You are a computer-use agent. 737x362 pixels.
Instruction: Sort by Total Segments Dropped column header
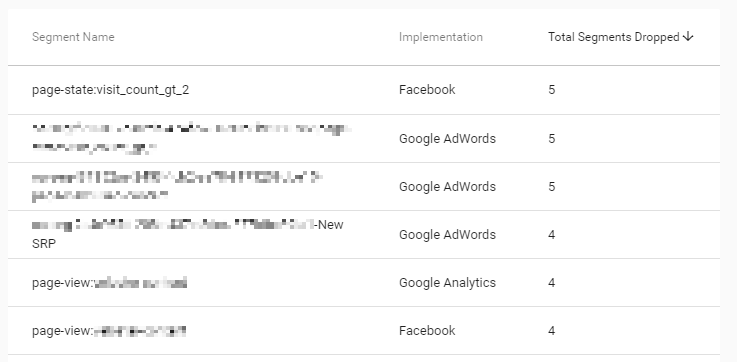coord(613,37)
